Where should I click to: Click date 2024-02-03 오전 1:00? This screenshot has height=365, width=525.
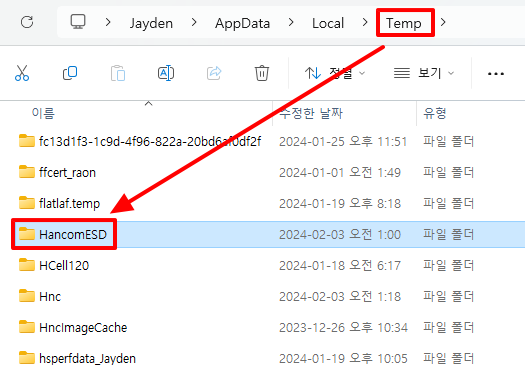point(340,235)
